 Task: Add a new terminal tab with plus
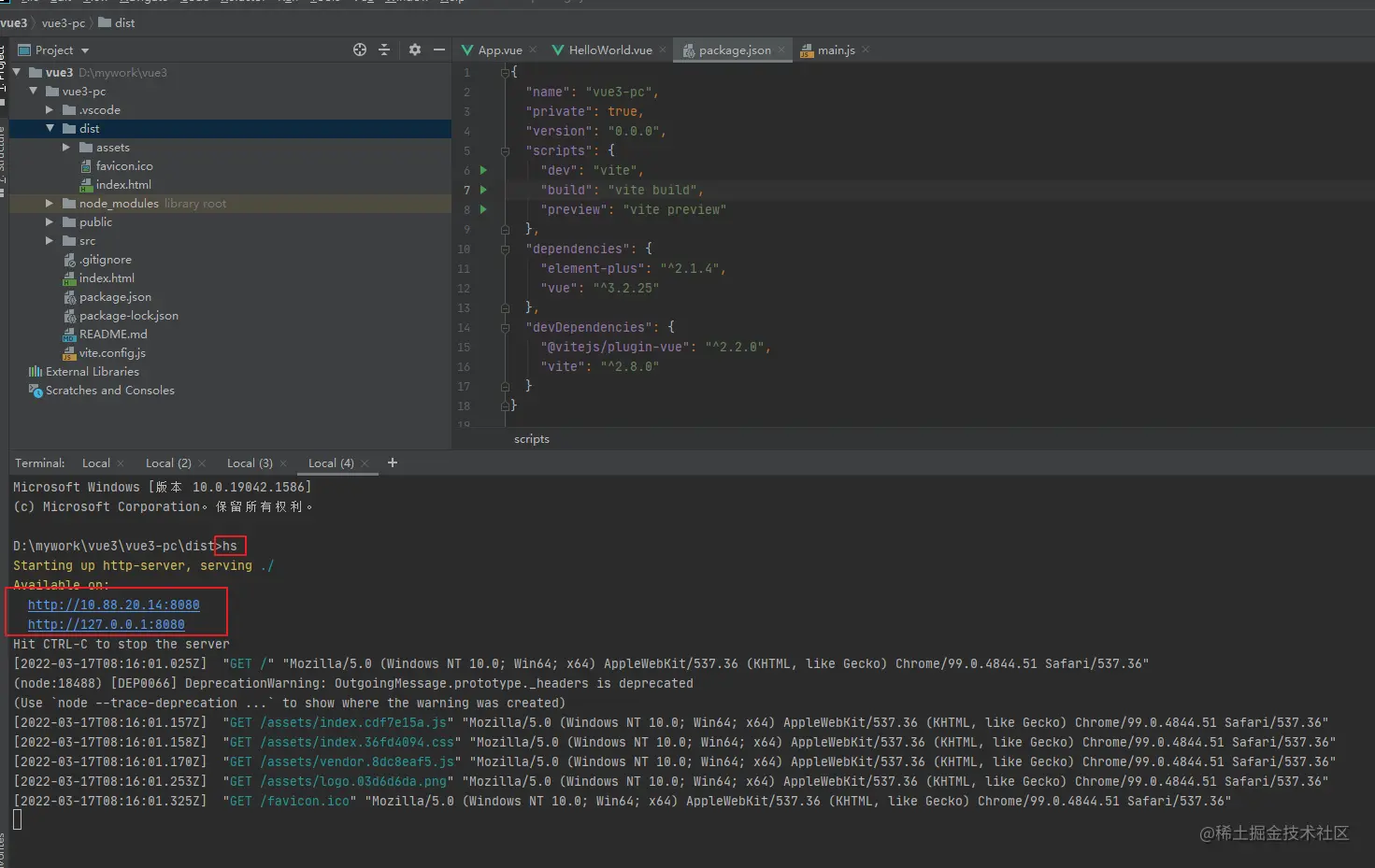tap(393, 462)
